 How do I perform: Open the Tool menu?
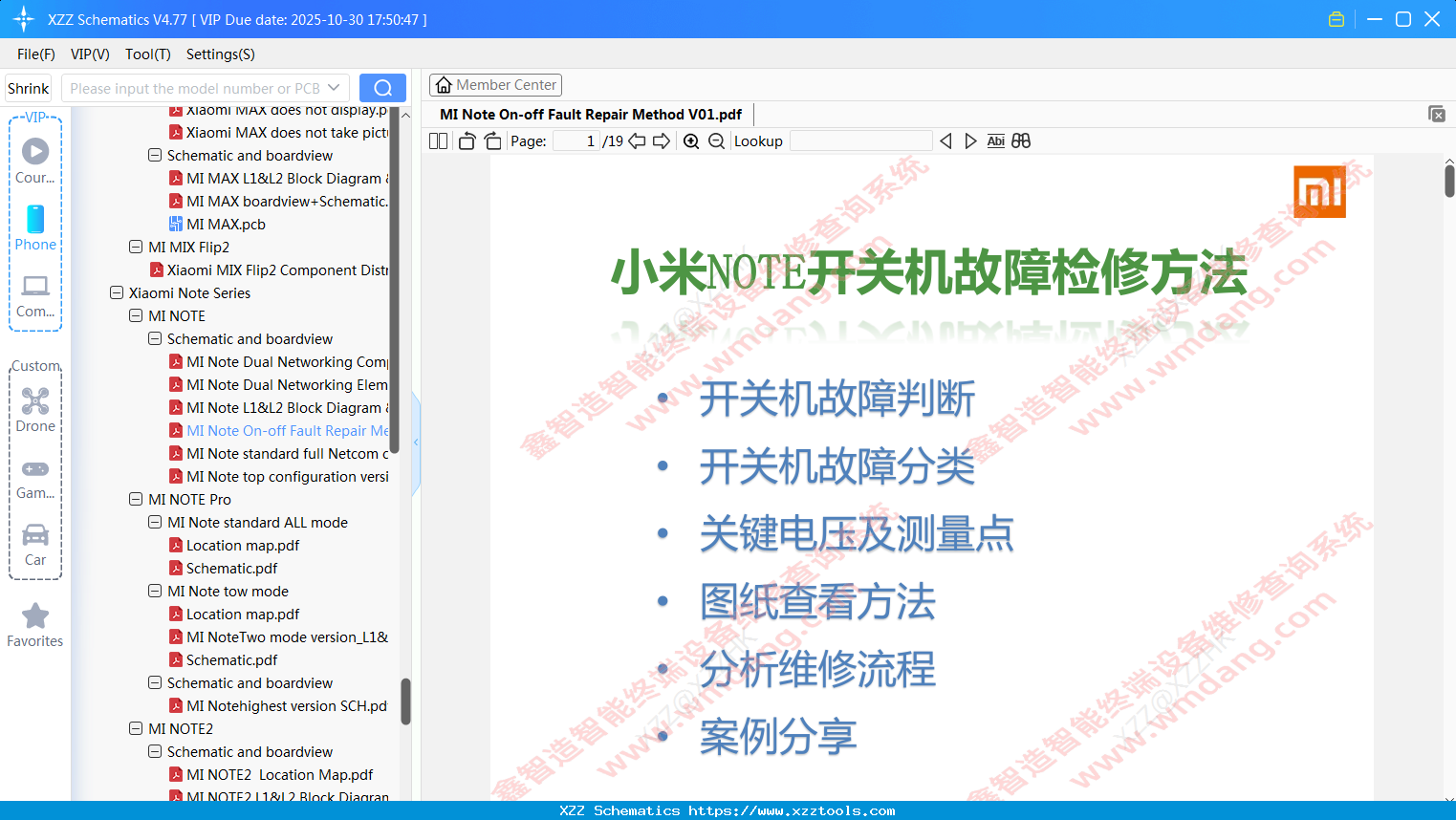click(x=147, y=54)
